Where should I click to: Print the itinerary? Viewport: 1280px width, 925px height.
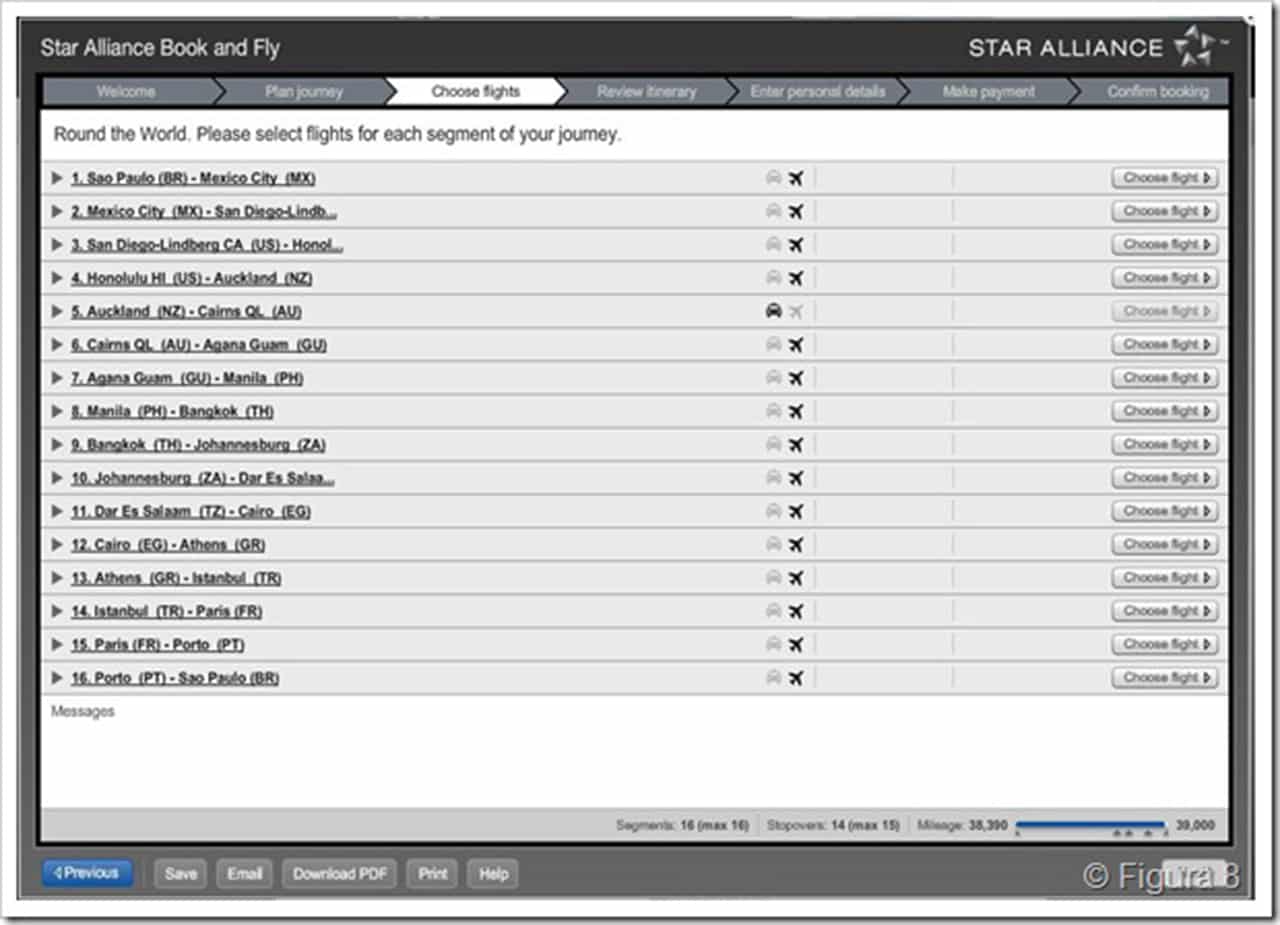(x=433, y=873)
